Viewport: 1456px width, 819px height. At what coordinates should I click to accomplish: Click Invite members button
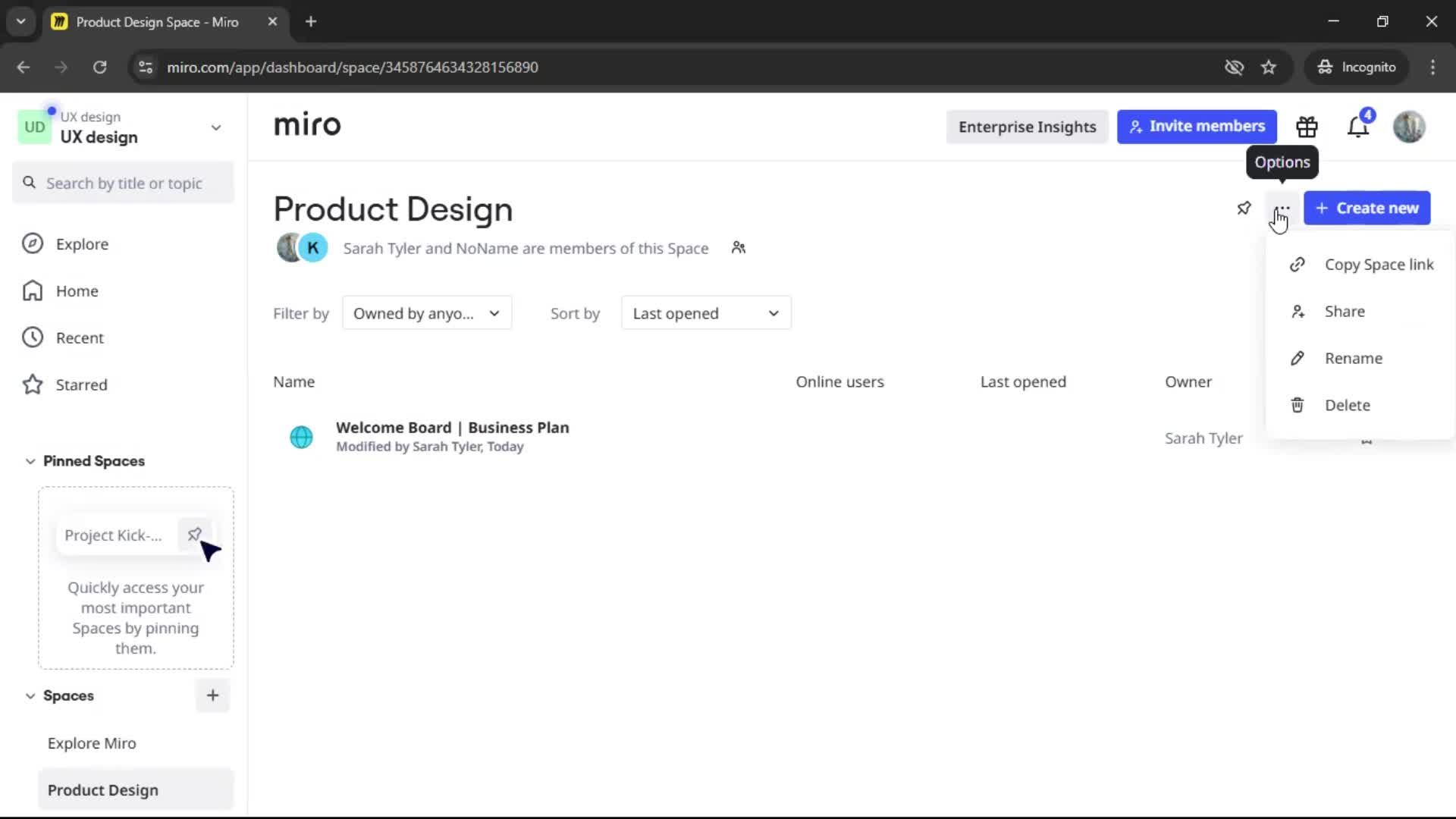pyautogui.click(x=1197, y=127)
